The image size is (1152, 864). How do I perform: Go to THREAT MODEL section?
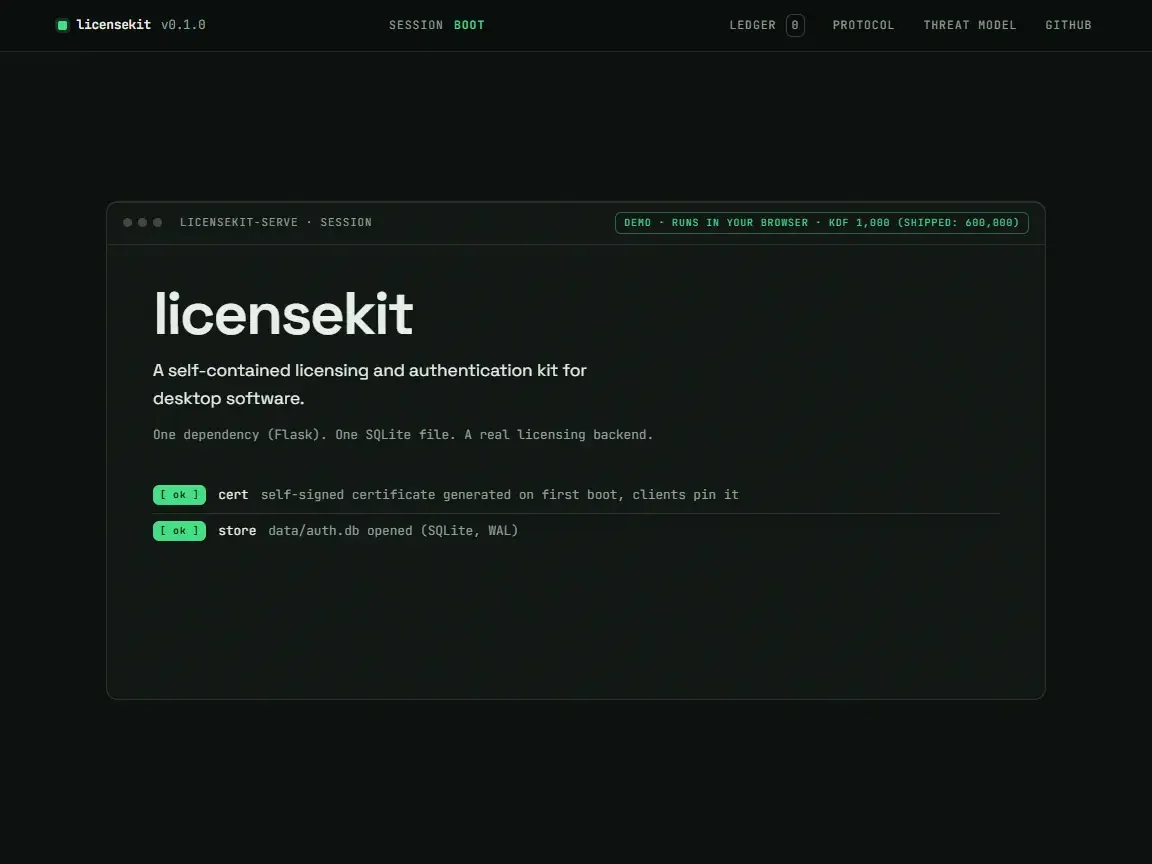[x=970, y=25]
